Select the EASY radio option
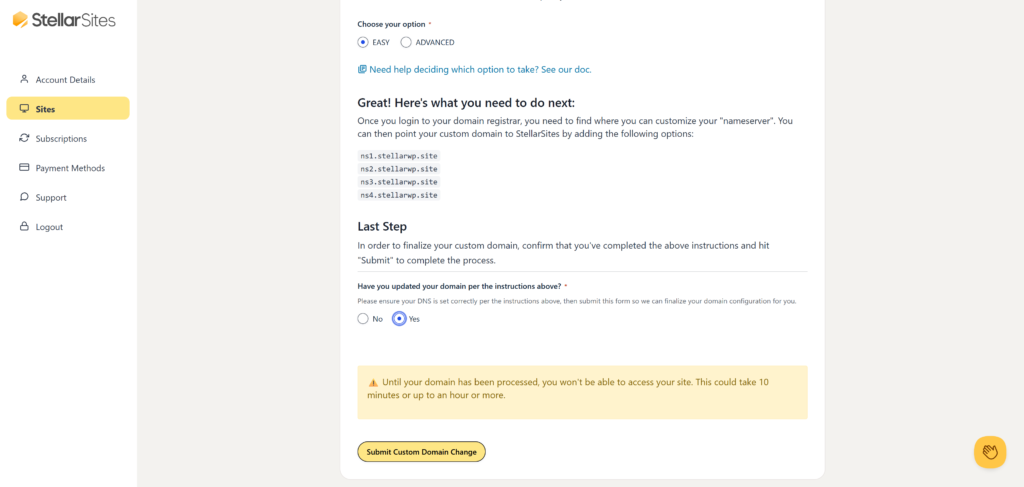The height and width of the screenshot is (487, 1024). click(x=363, y=42)
